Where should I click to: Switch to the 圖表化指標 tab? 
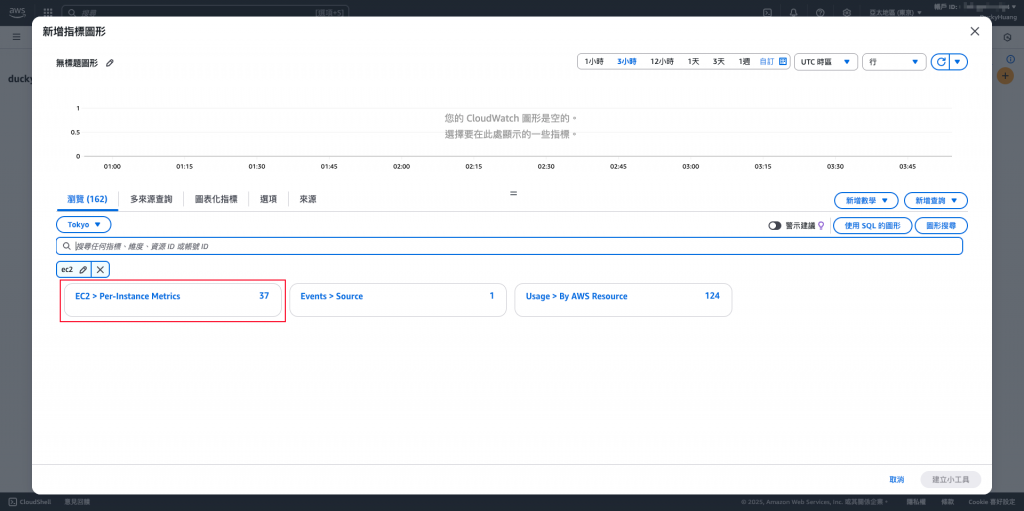click(216, 199)
